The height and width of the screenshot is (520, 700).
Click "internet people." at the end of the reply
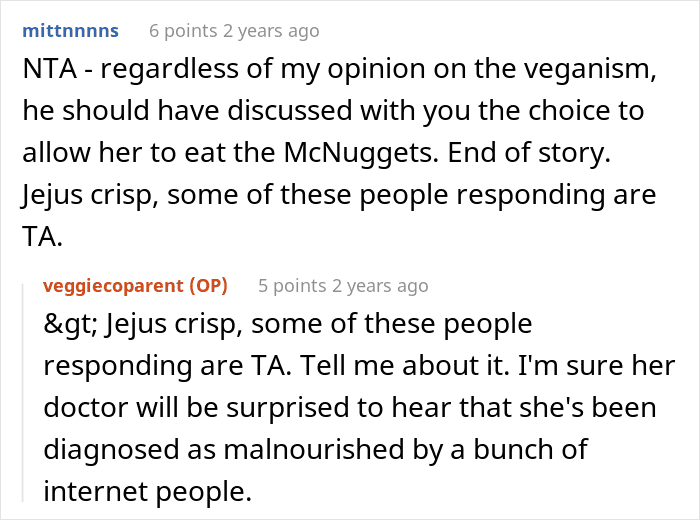point(148,491)
